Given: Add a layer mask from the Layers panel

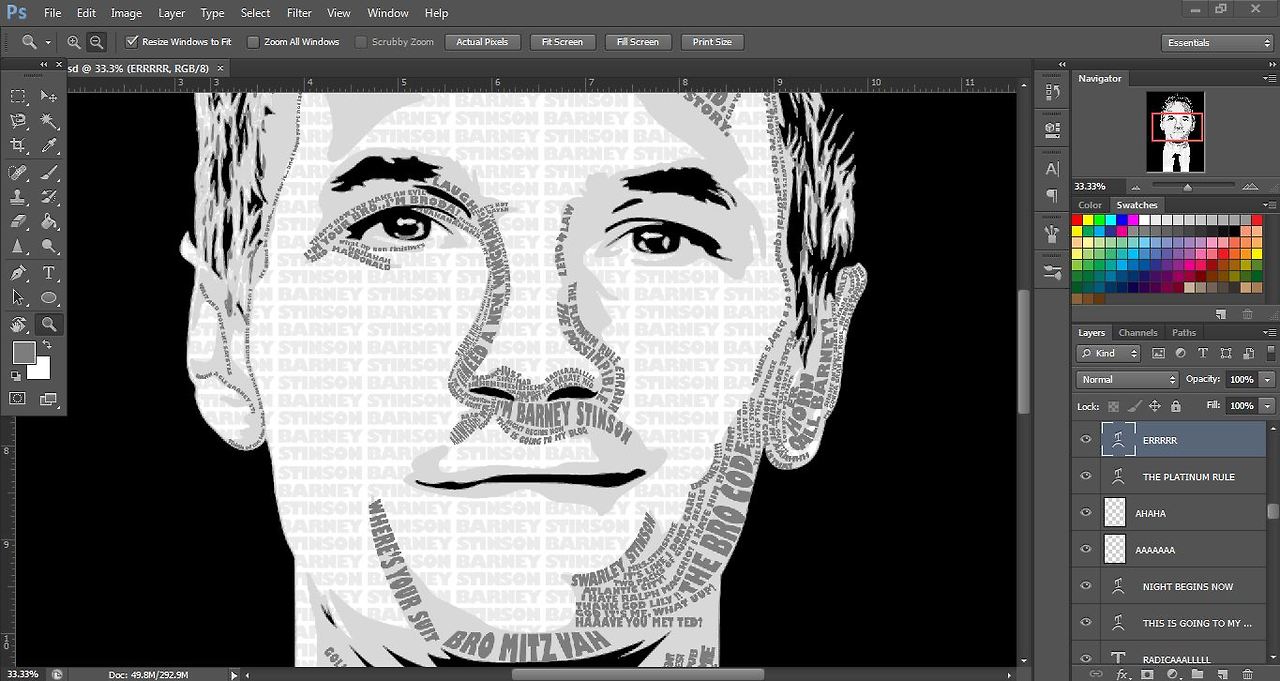Looking at the screenshot, I should pos(1148,675).
